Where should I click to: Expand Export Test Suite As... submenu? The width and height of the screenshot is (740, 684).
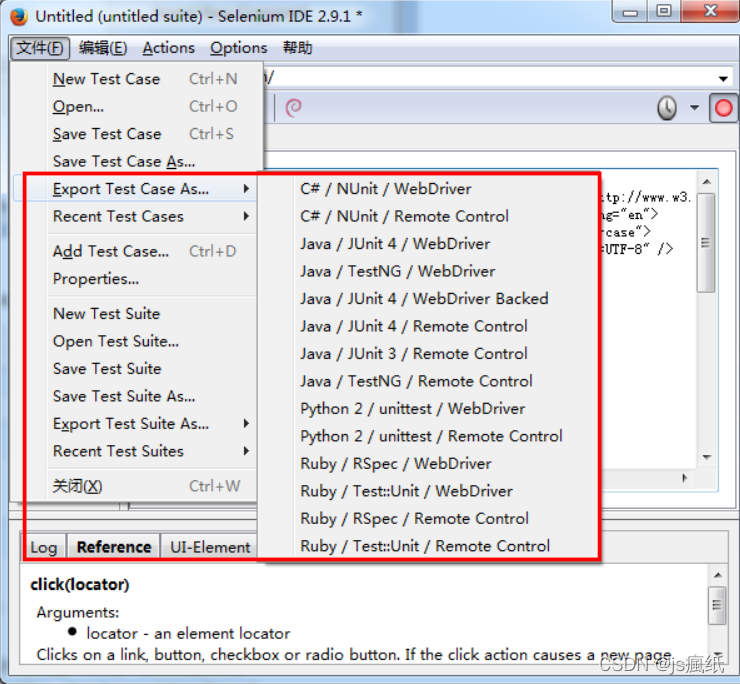pyautogui.click(x=137, y=423)
